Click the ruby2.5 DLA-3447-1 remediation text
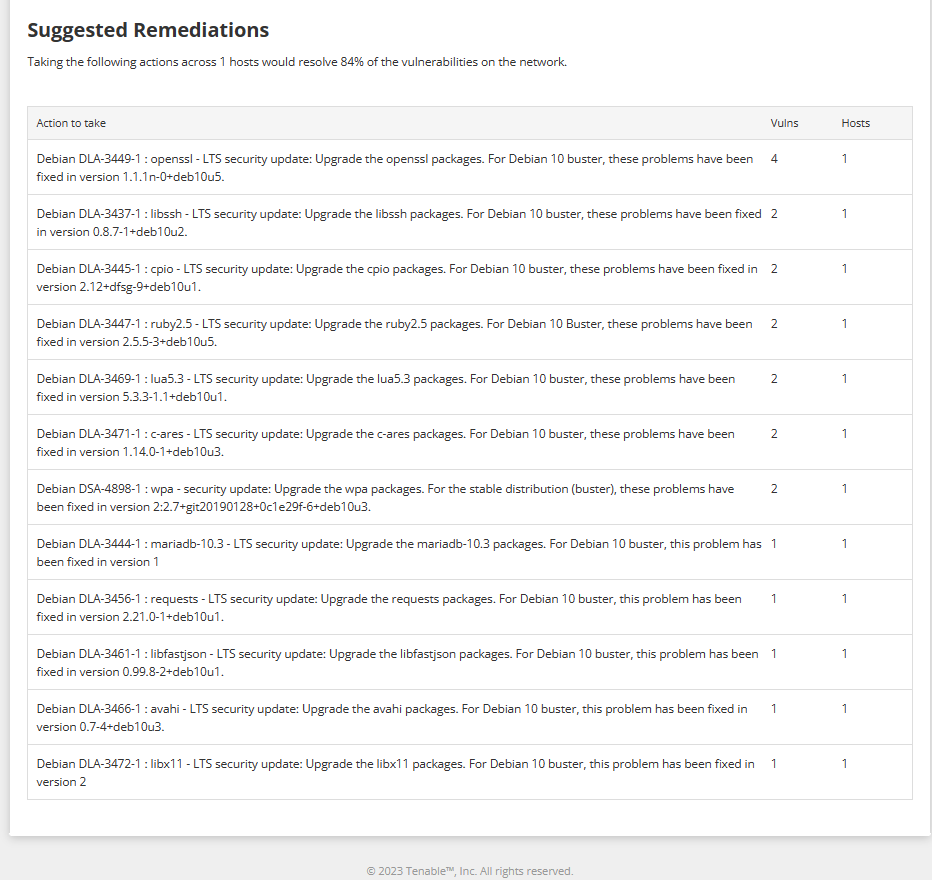 (x=394, y=333)
